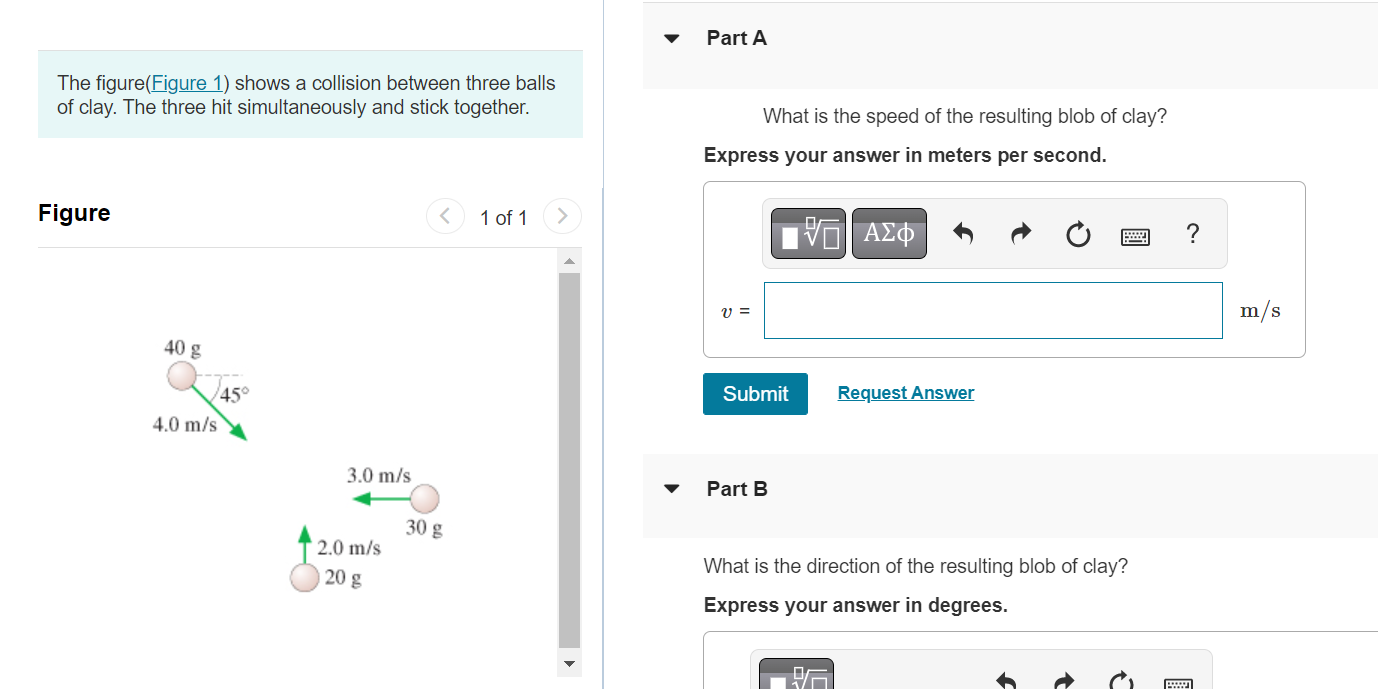Click inside the v = answer input field
Image resolution: width=1378 pixels, height=689 pixels.
click(x=992, y=310)
